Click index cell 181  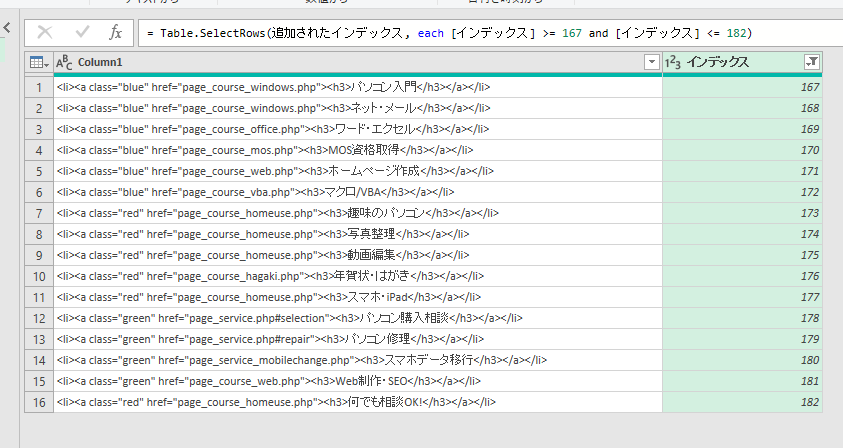coord(742,381)
